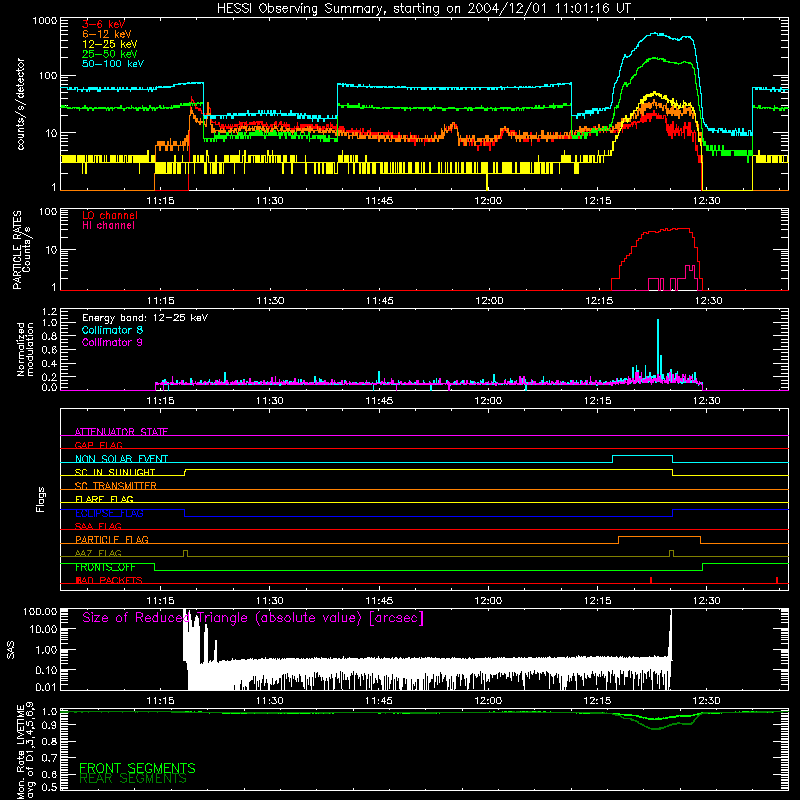Click '12:30' under the SAS panel

pos(707,701)
